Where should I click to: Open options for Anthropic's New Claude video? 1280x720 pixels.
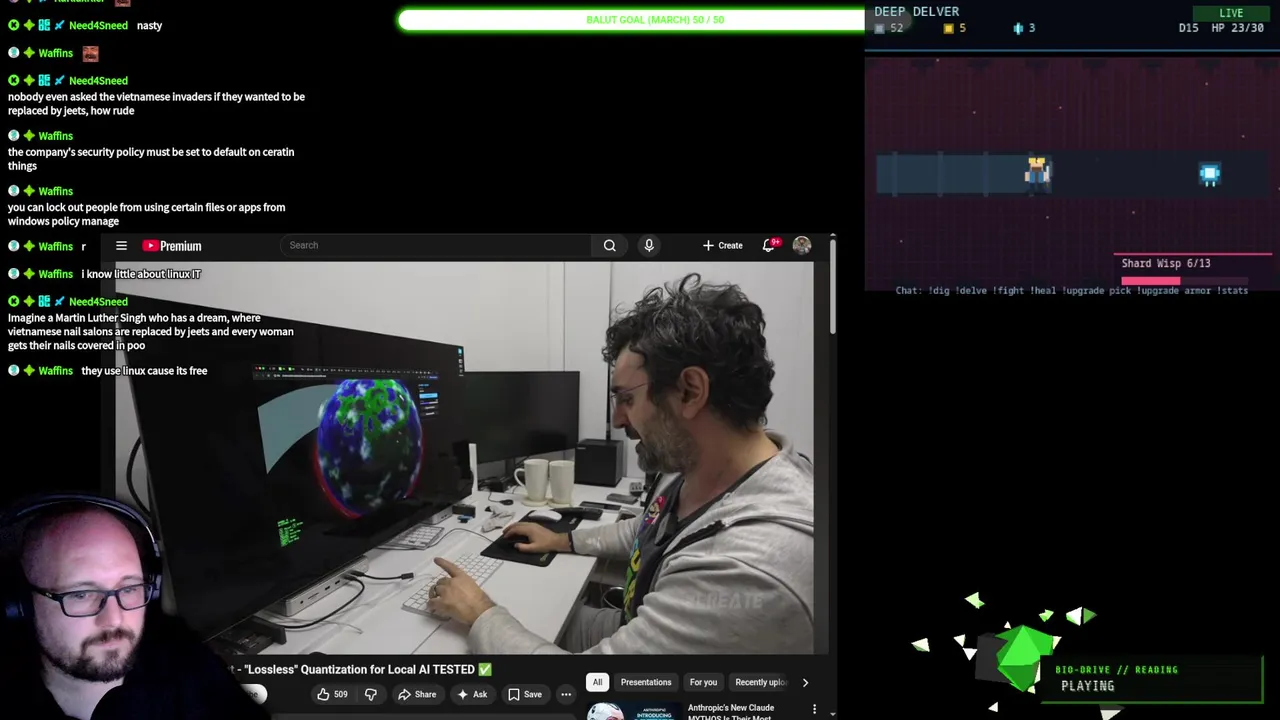pyautogui.click(x=814, y=710)
